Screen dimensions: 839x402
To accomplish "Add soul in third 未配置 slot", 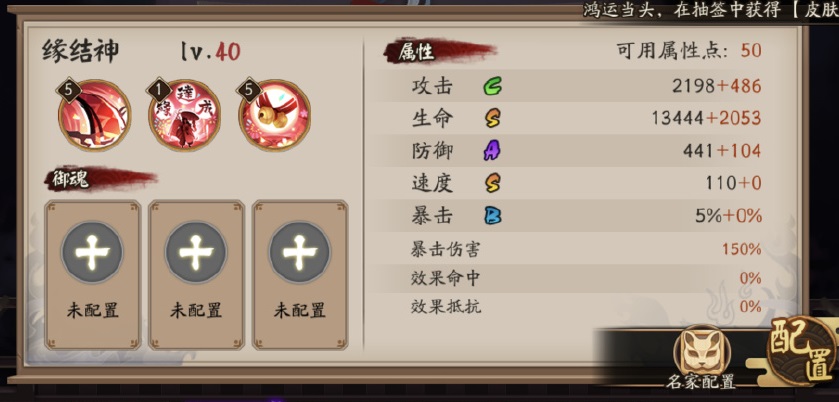I will [x=300, y=275].
